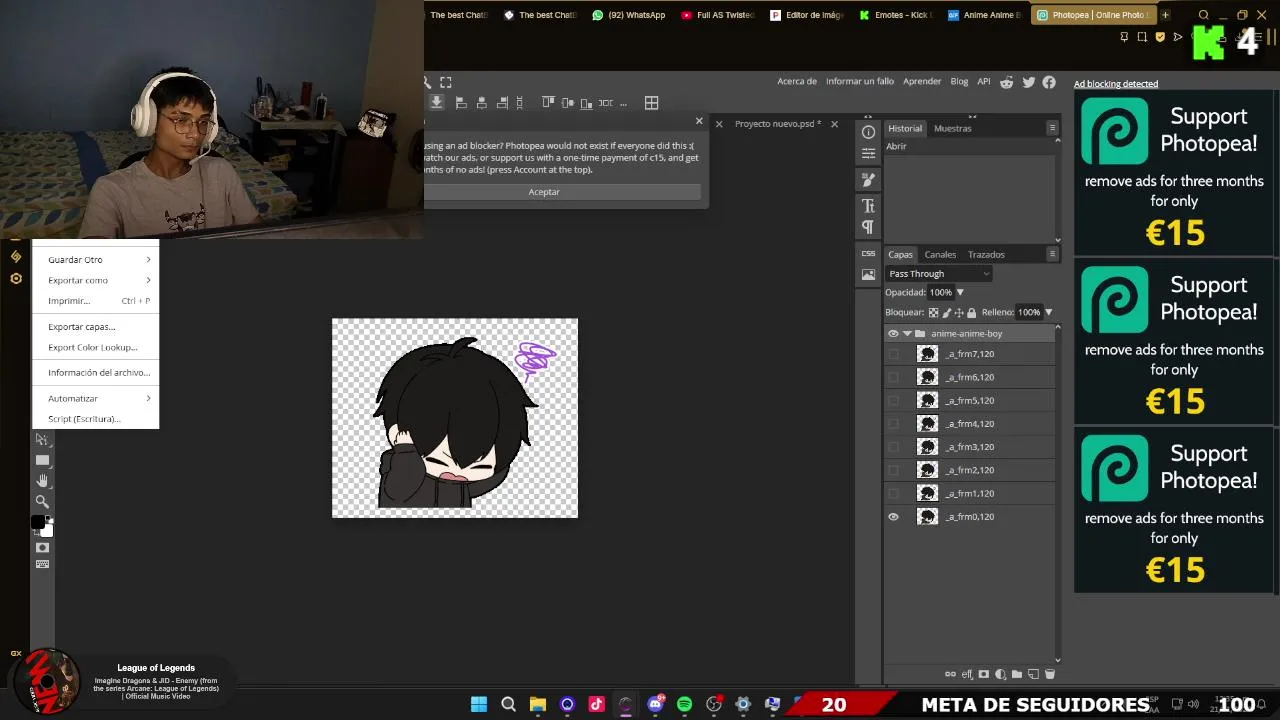Screen dimensions: 1280x720
Task: Open the Info panel icon
Action: pos(868,132)
